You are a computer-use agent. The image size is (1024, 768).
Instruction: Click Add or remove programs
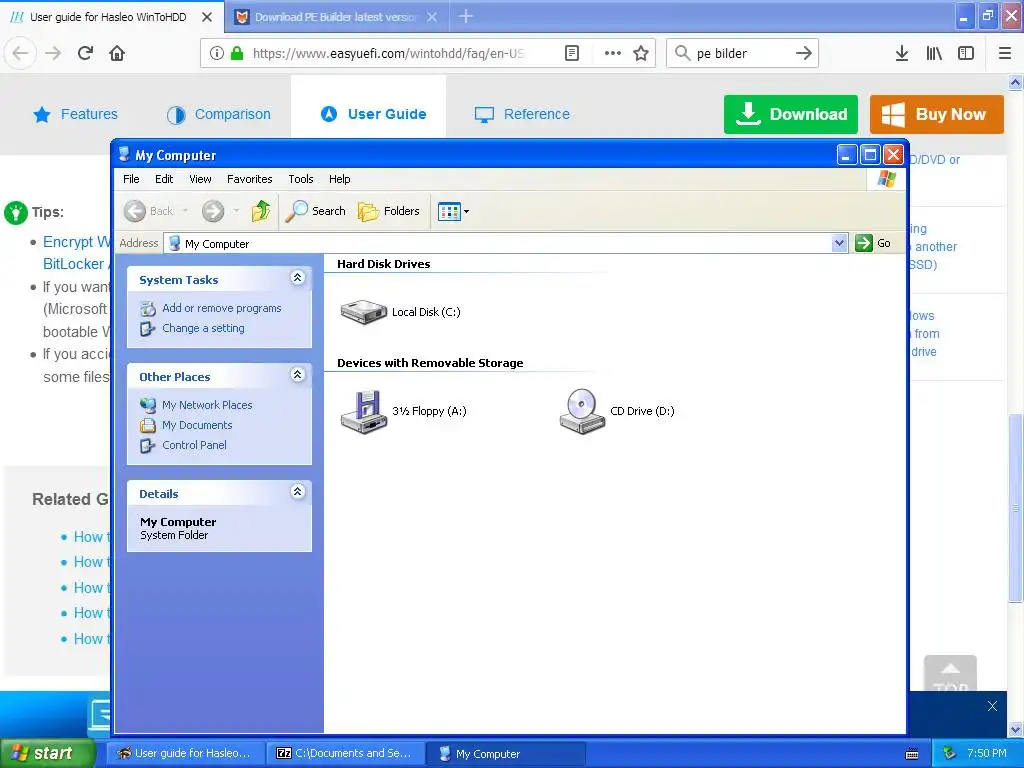pos(221,308)
